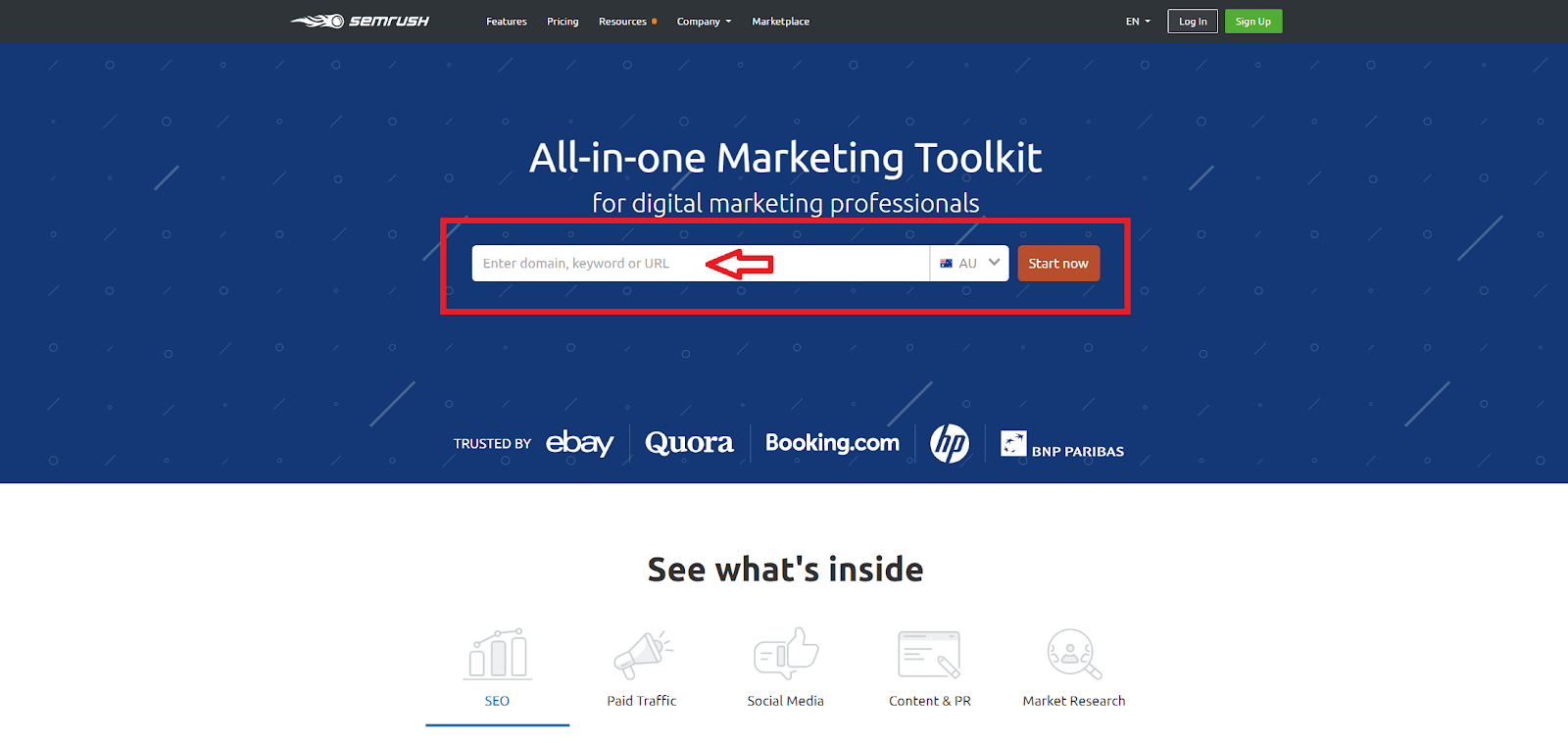Click the Start now button
The height and width of the screenshot is (743, 1568).
point(1058,264)
